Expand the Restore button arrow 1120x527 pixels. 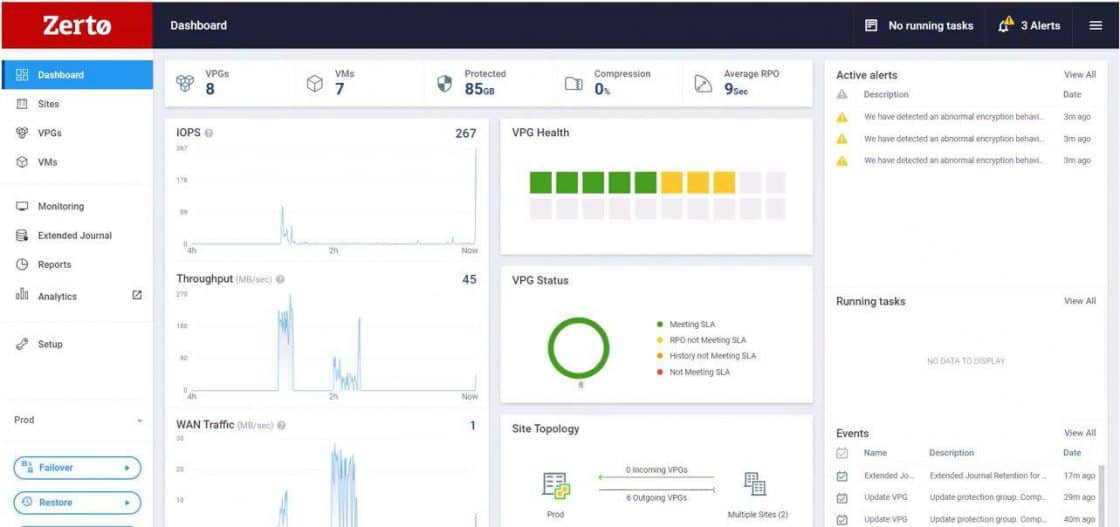[x=127, y=503]
